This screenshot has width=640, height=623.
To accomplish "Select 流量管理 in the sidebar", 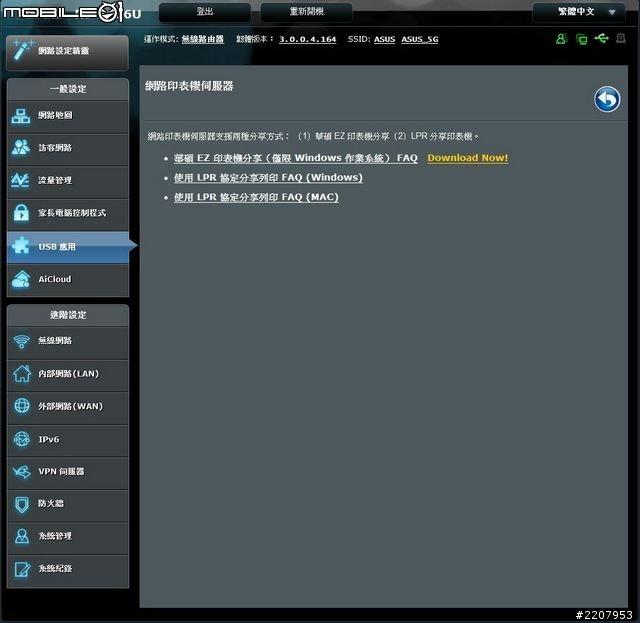I will (x=67, y=181).
